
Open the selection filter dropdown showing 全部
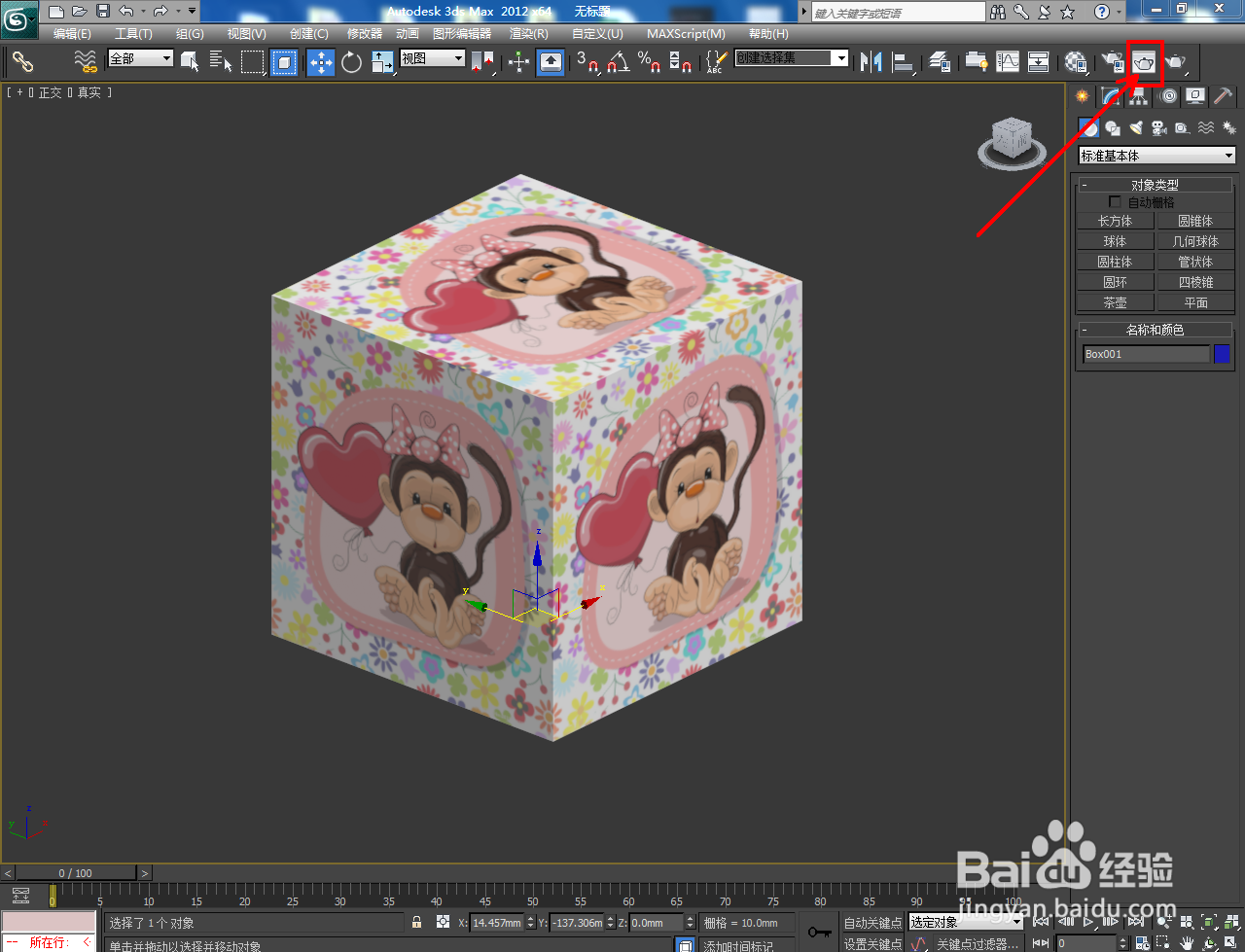[140, 58]
